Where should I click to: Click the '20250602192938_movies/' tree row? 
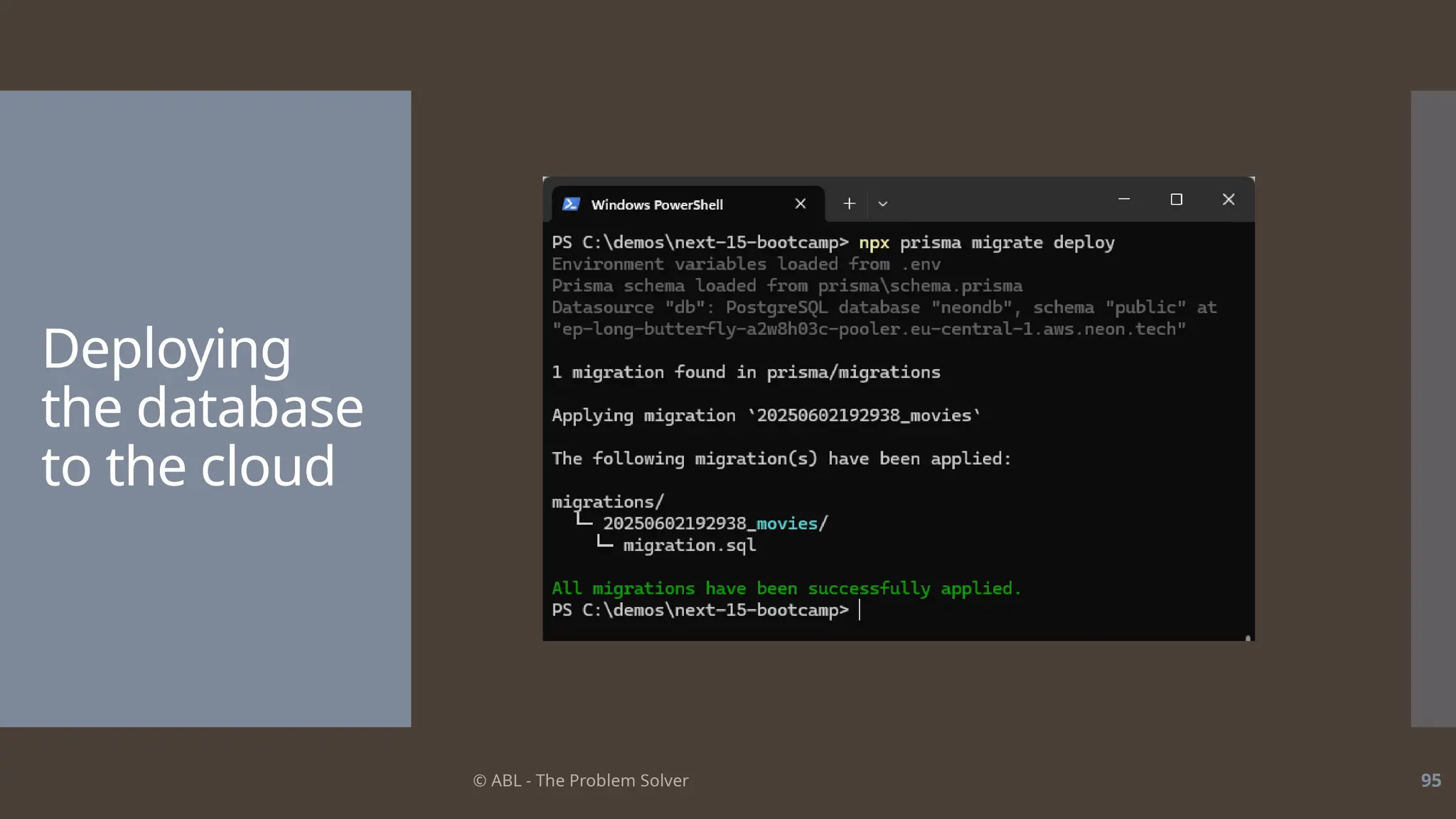701,524
